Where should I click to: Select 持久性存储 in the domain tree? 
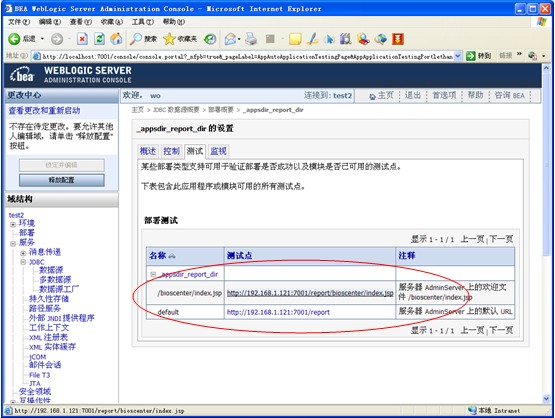pos(49,299)
